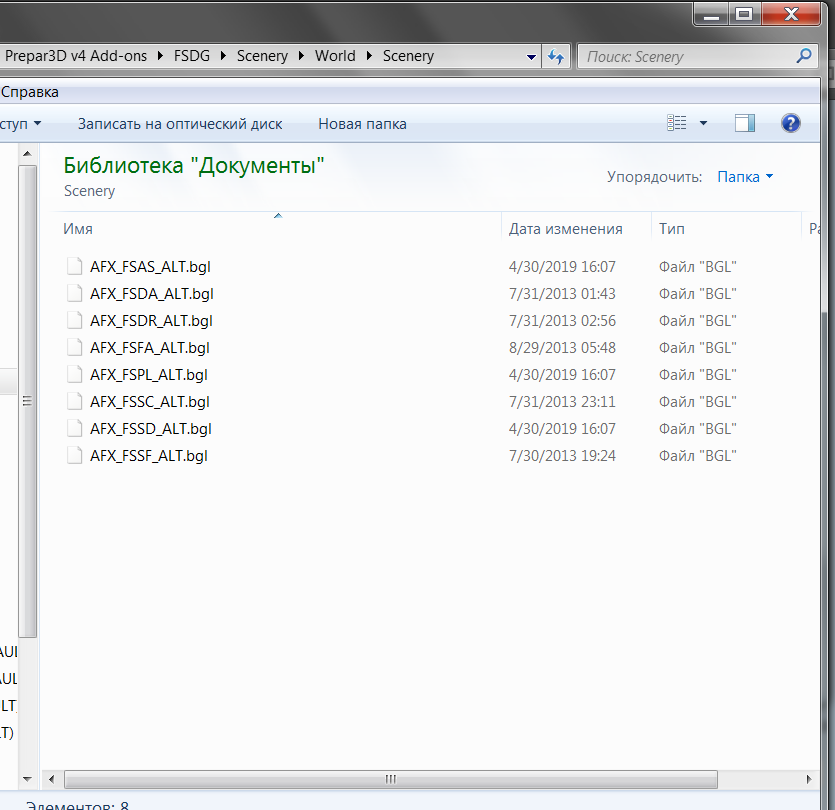The width and height of the screenshot is (835, 810).
Task: Open the Справка menu
Action: pos(30,92)
